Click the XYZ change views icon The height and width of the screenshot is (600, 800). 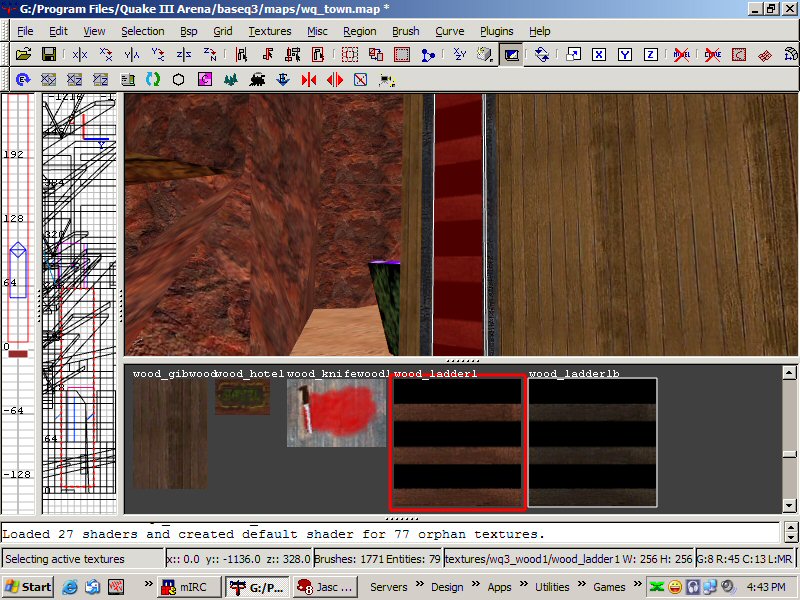point(460,54)
